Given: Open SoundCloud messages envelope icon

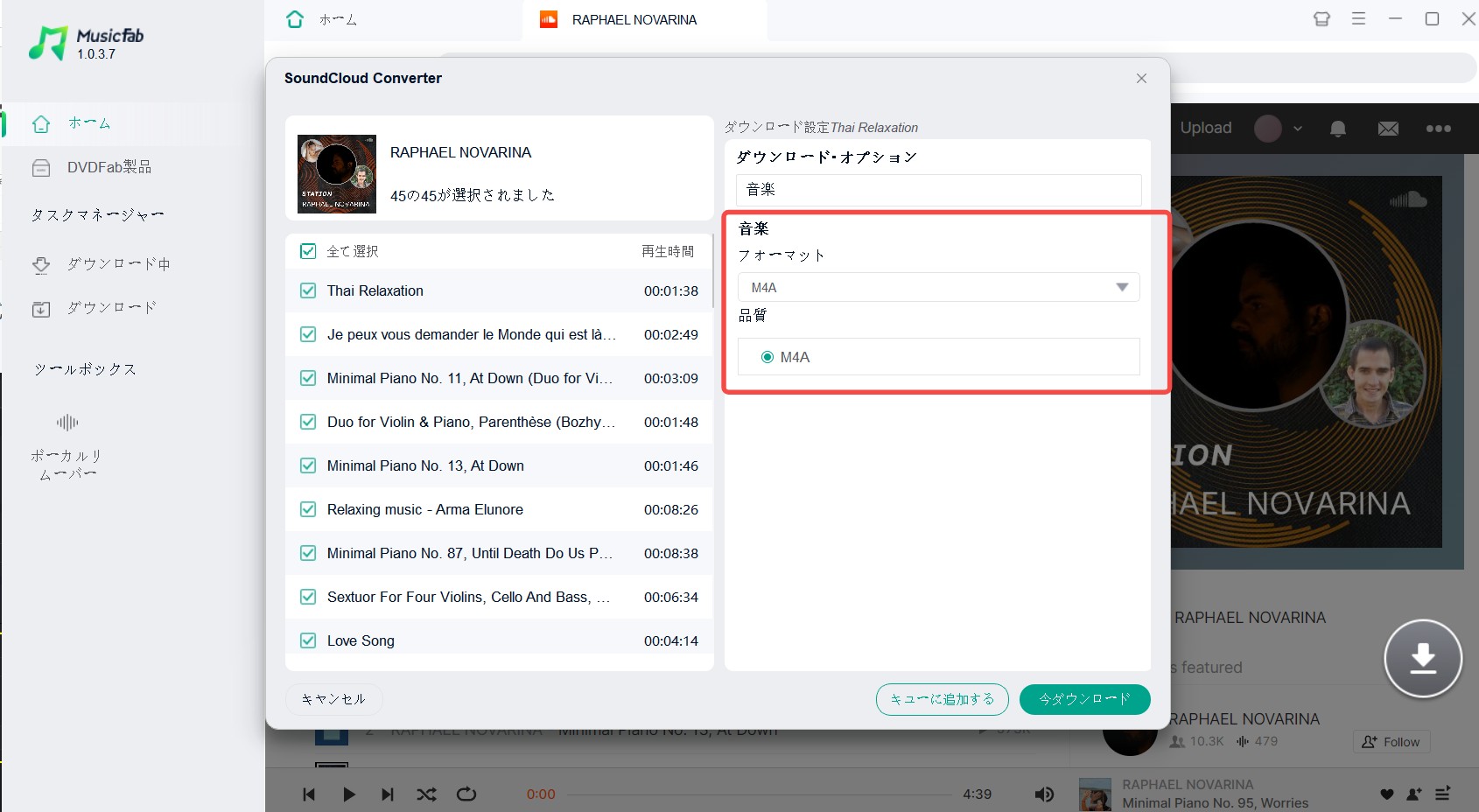Looking at the screenshot, I should [1388, 129].
